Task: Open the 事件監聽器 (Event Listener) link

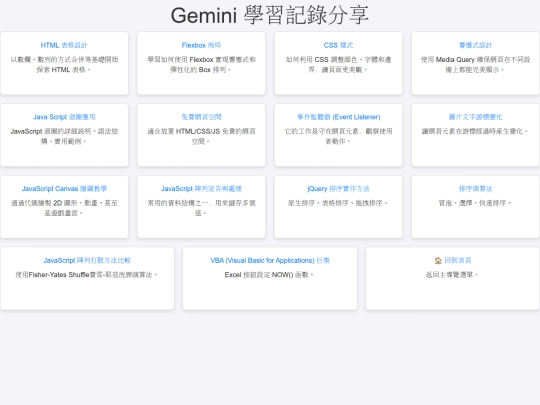Action: click(x=338, y=117)
